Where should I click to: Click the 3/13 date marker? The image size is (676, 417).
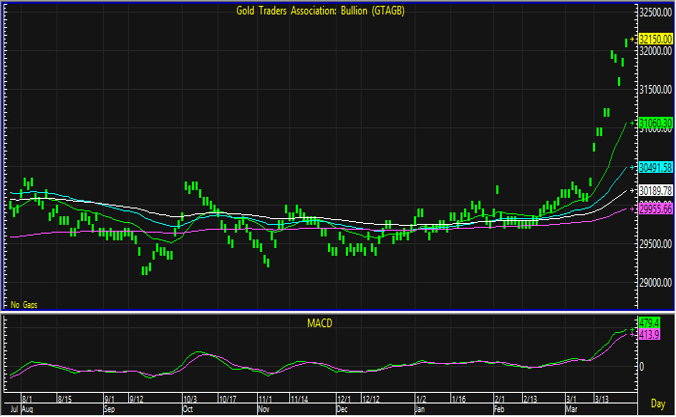point(603,400)
